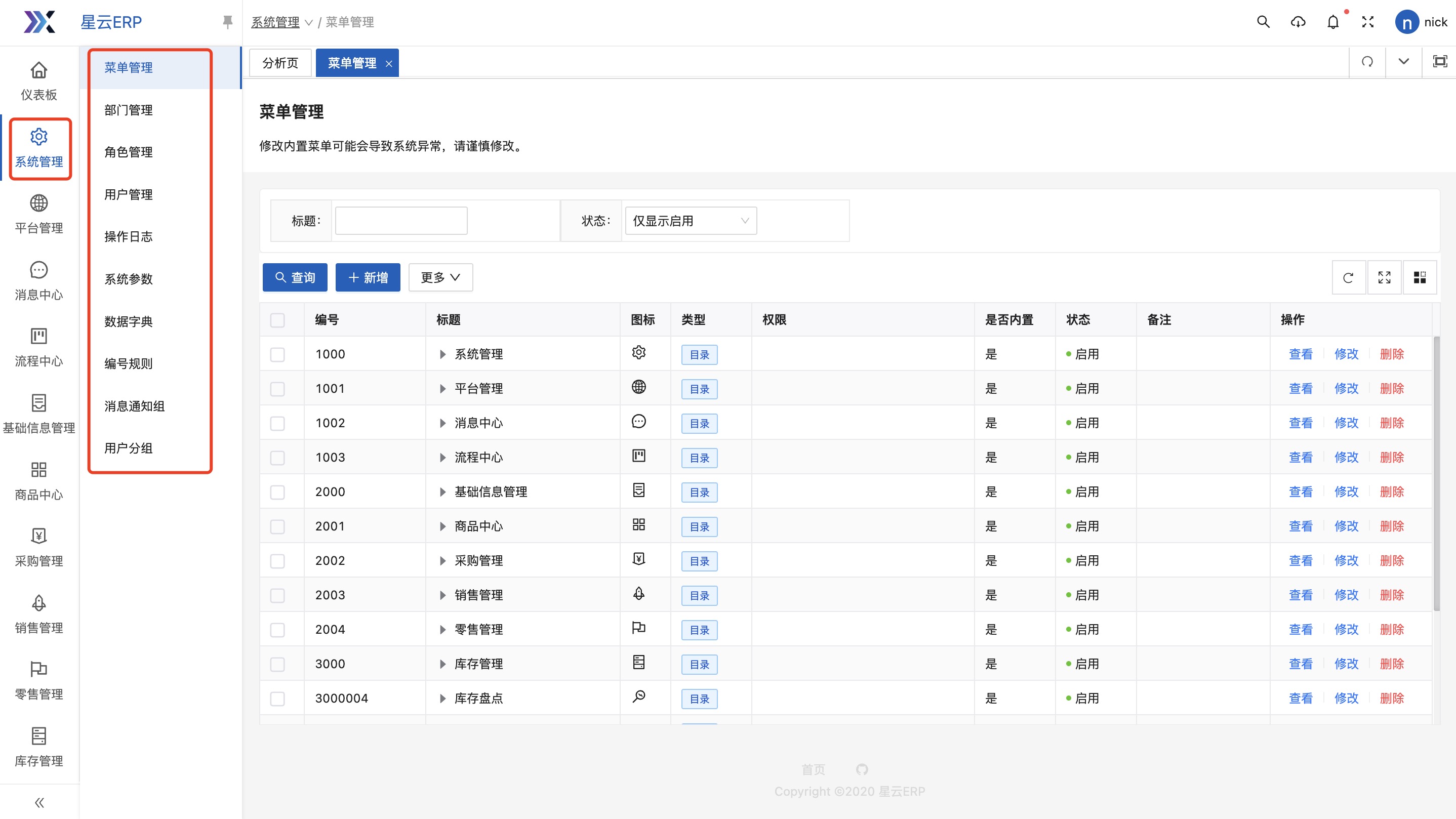The width and height of the screenshot is (1456, 819).
Task: Toggle fullscreen via header expand icon
Action: 1368,22
